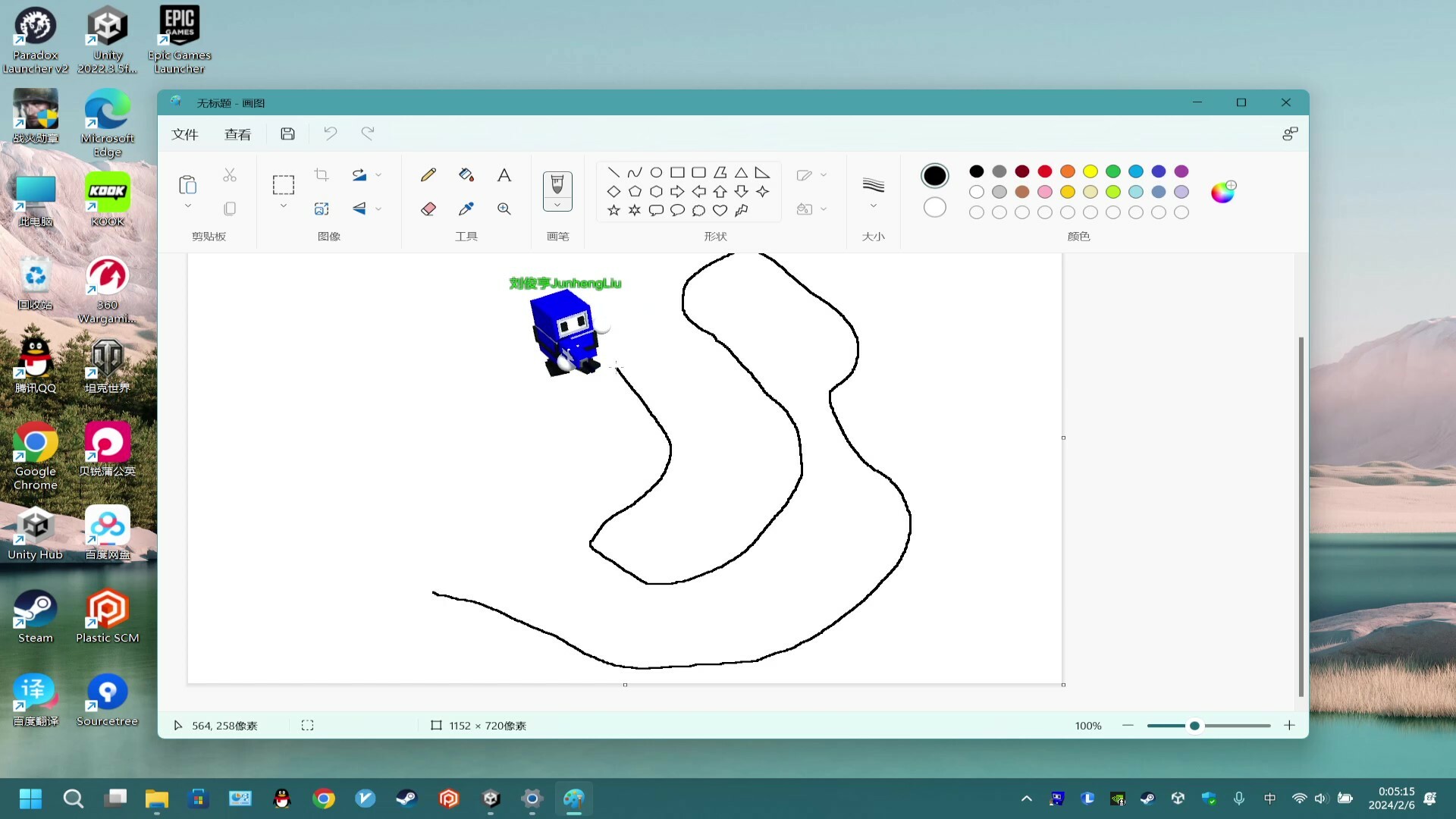Select the Magnifier tool

504,209
